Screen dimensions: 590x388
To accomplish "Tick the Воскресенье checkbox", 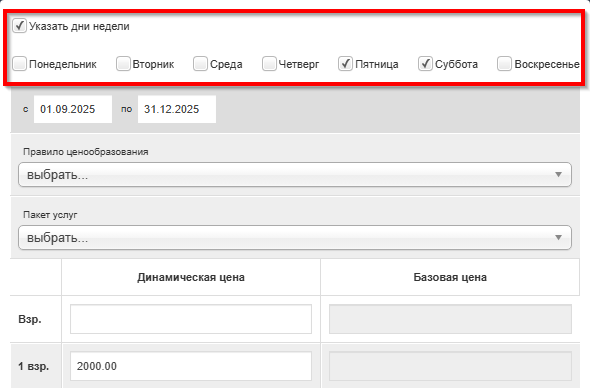I will click(x=504, y=64).
